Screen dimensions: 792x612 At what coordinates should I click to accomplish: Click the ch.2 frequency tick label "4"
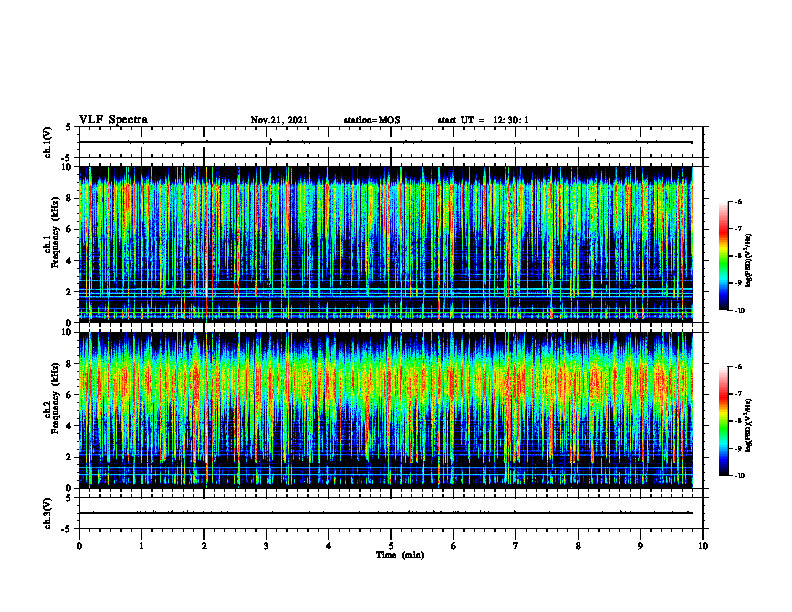coord(70,426)
